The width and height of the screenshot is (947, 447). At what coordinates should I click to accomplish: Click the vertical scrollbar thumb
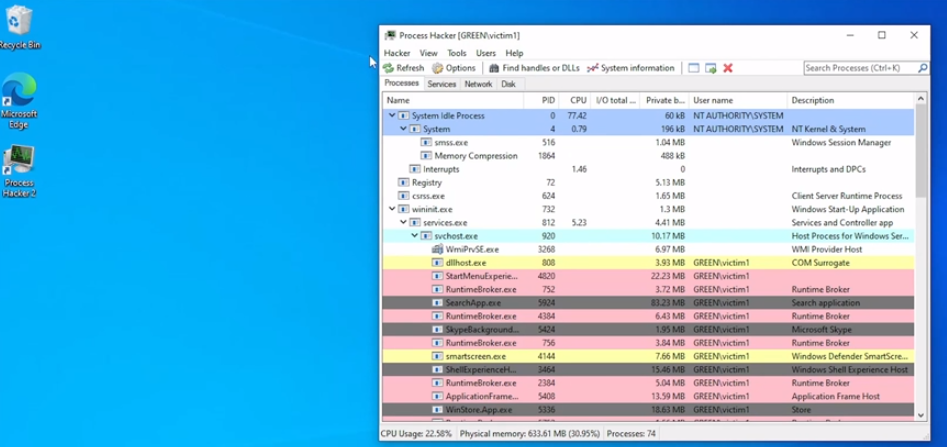tap(921, 150)
